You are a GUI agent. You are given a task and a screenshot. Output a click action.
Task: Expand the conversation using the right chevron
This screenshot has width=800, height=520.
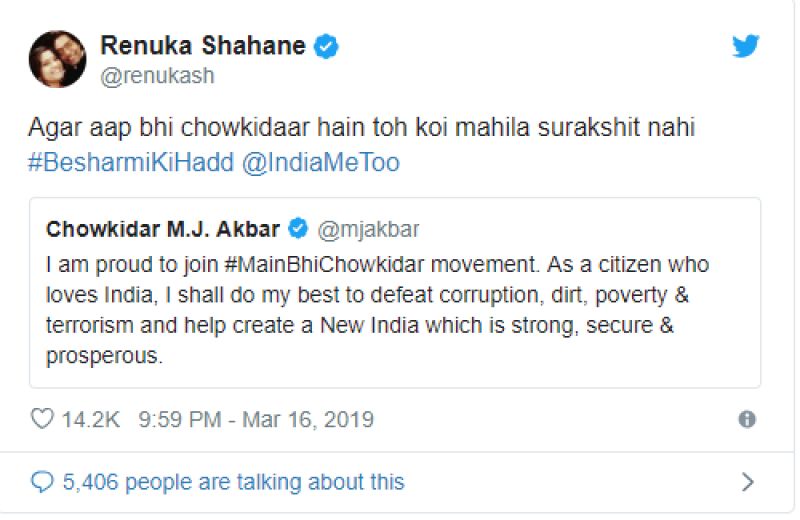click(747, 482)
